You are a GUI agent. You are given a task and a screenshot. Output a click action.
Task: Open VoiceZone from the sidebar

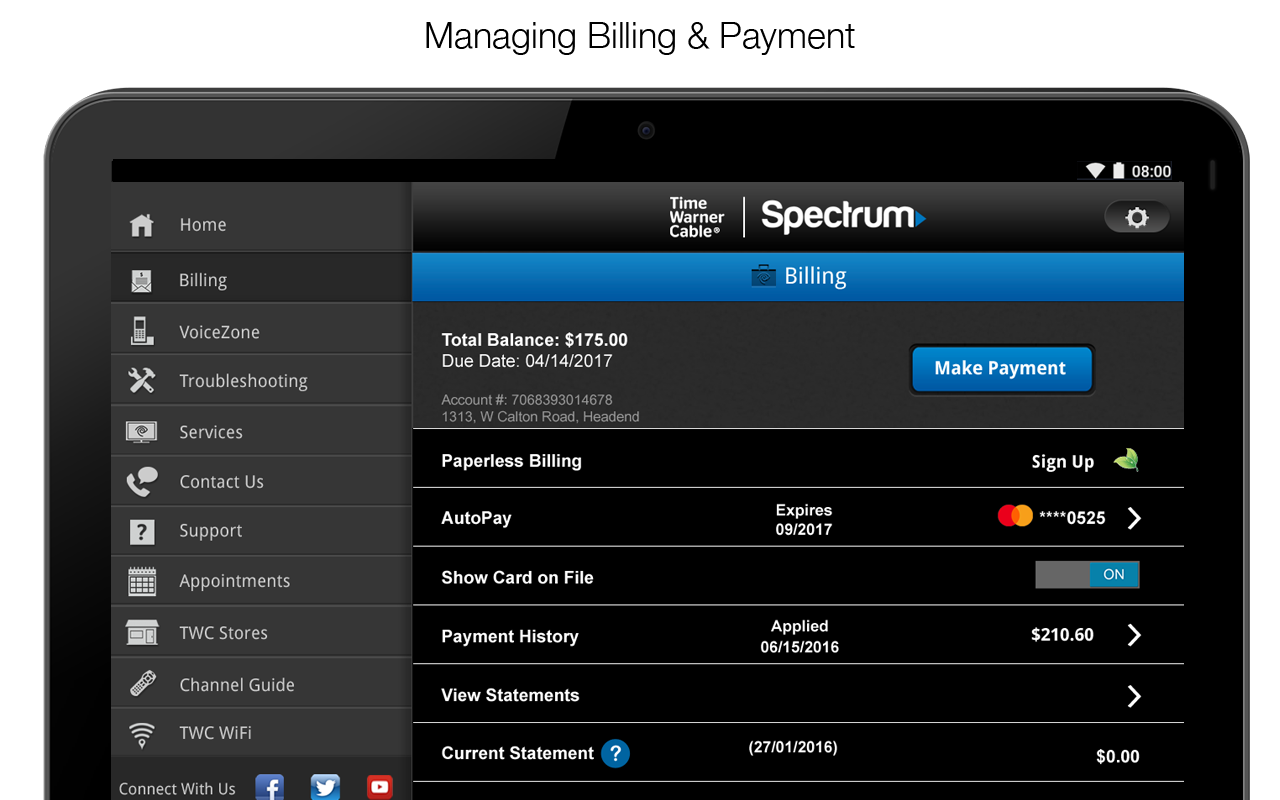(261, 331)
